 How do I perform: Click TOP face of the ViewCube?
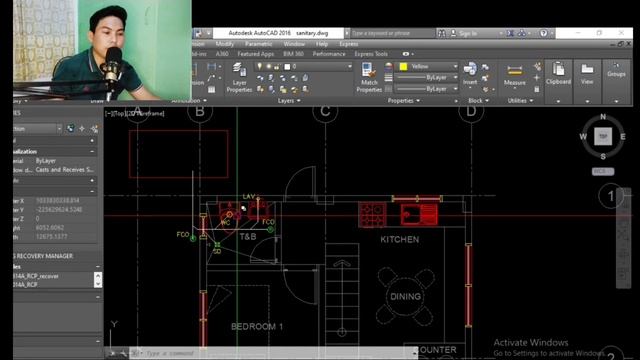(603, 136)
